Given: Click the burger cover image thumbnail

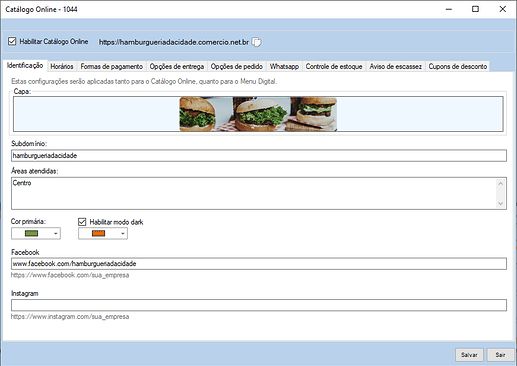Looking at the screenshot, I should click(258, 114).
